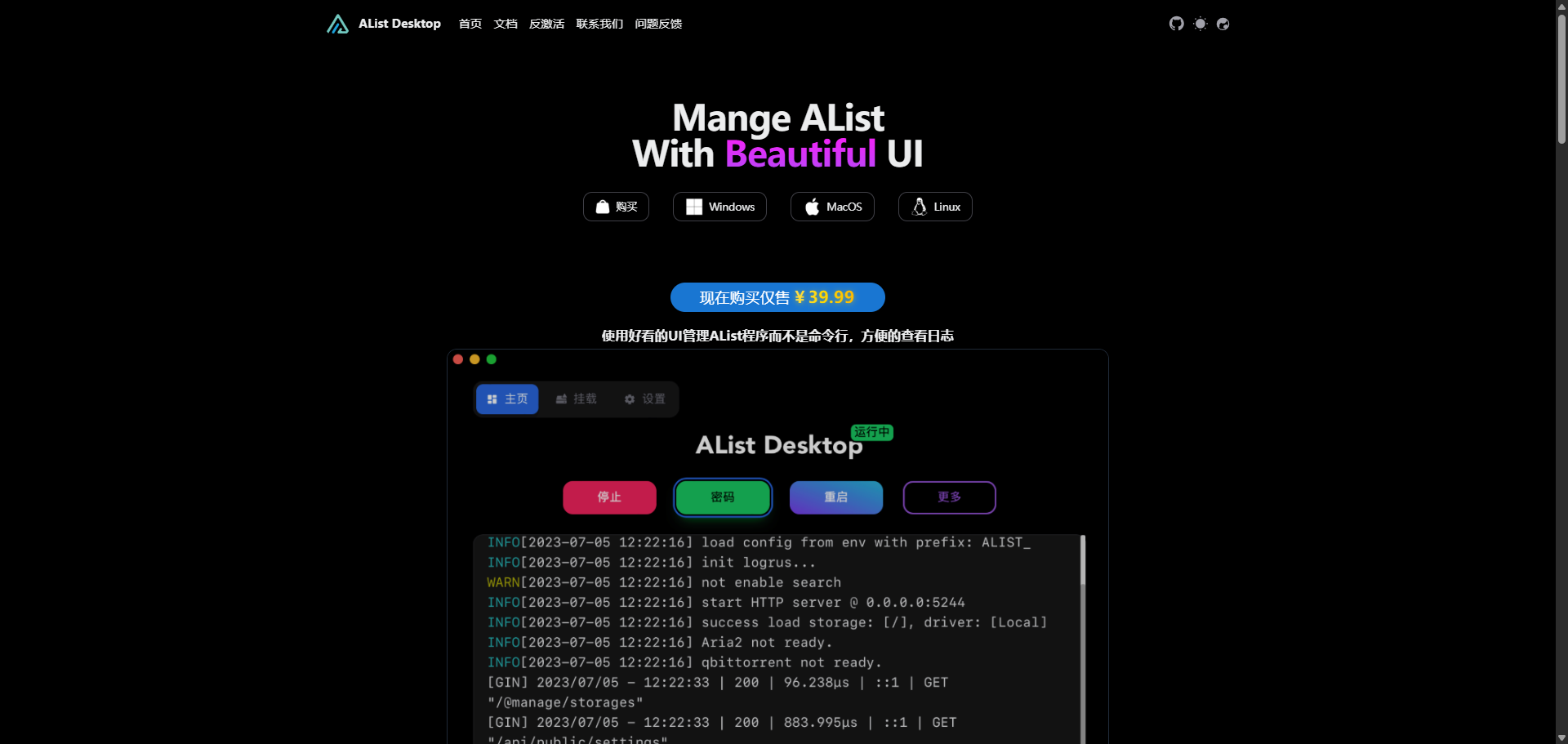The width and height of the screenshot is (1568, 744).
Task: Open the 问题反馈 navigation link
Action: [658, 24]
